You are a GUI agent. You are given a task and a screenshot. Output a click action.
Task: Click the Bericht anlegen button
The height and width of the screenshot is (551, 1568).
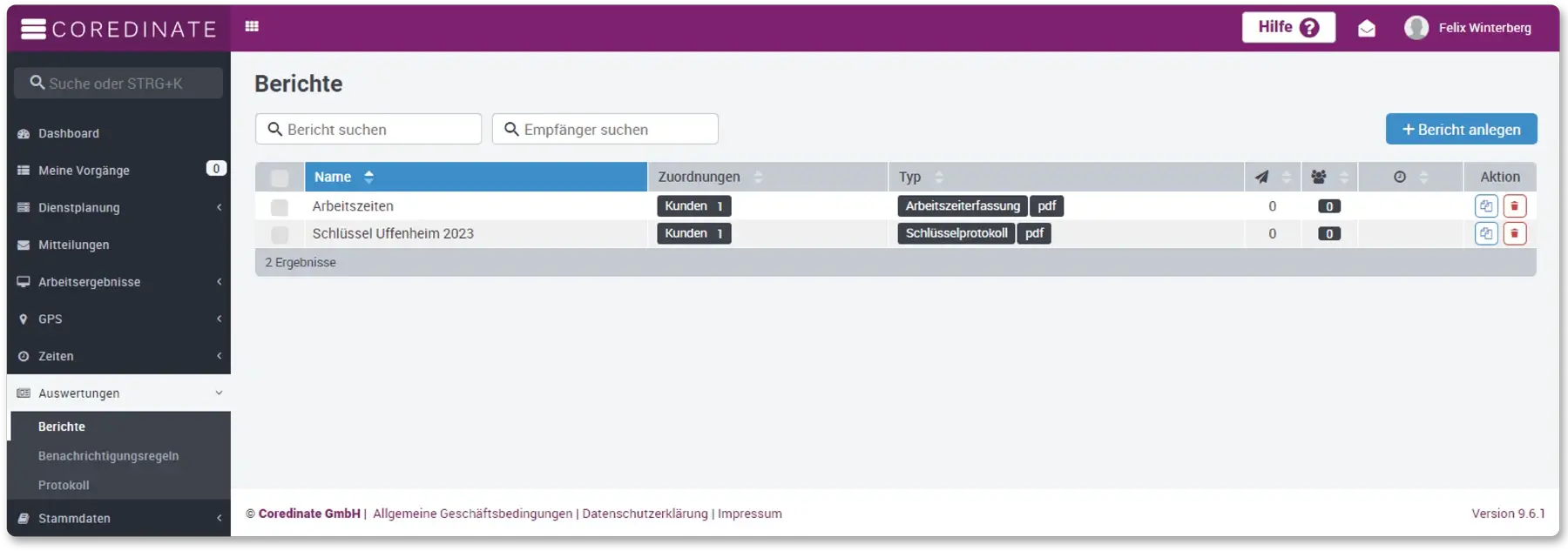[1461, 130]
